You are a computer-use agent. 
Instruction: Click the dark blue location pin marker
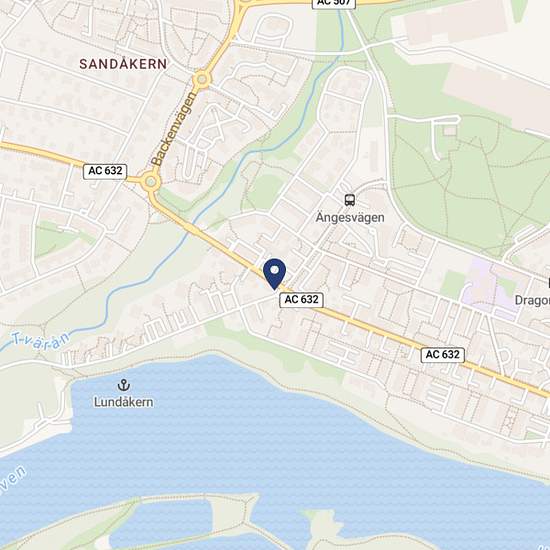(275, 274)
